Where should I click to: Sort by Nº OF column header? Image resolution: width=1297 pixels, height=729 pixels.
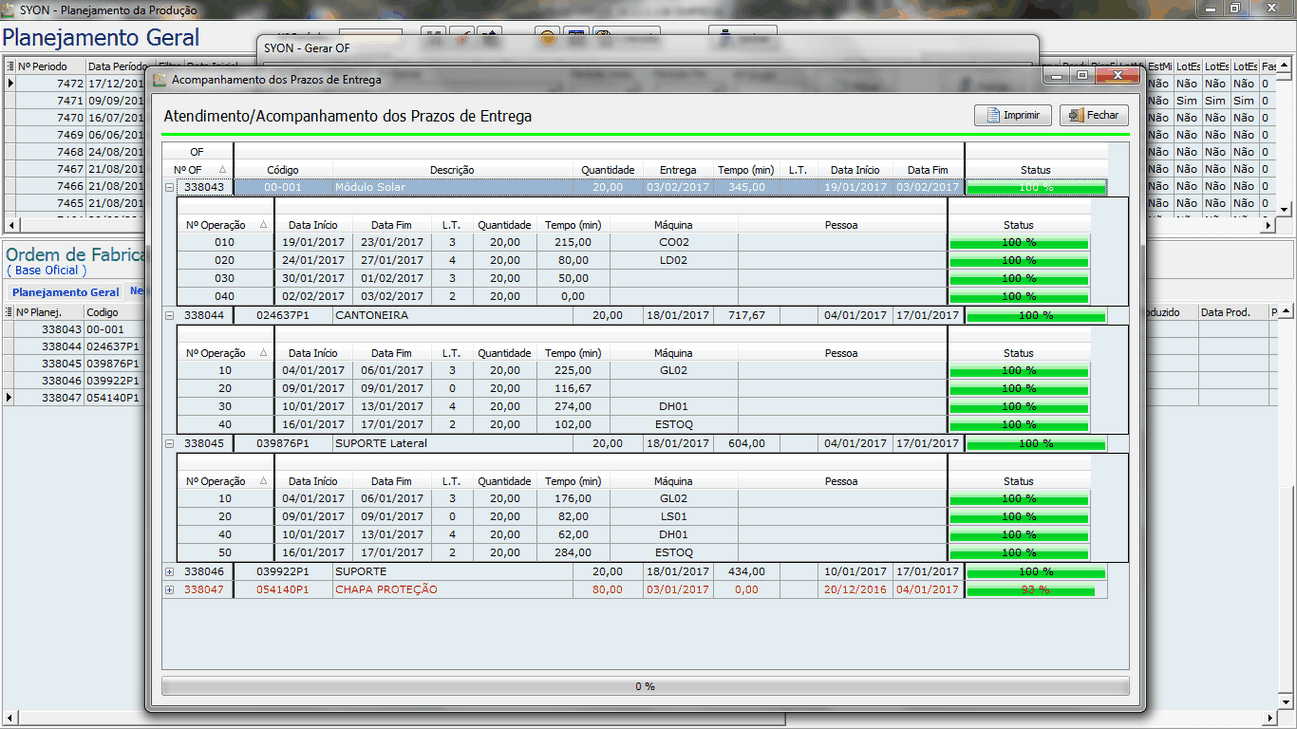point(197,170)
